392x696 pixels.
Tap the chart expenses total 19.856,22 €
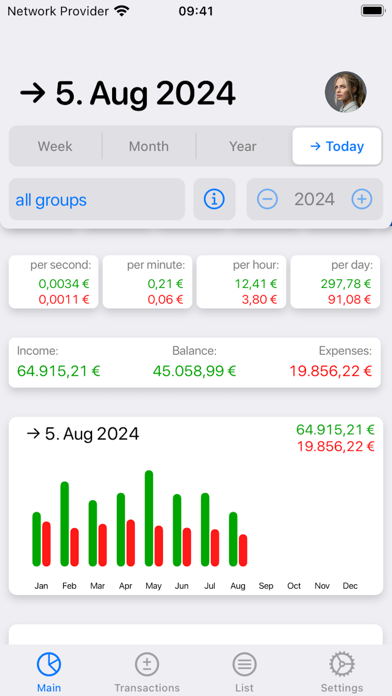(336, 446)
